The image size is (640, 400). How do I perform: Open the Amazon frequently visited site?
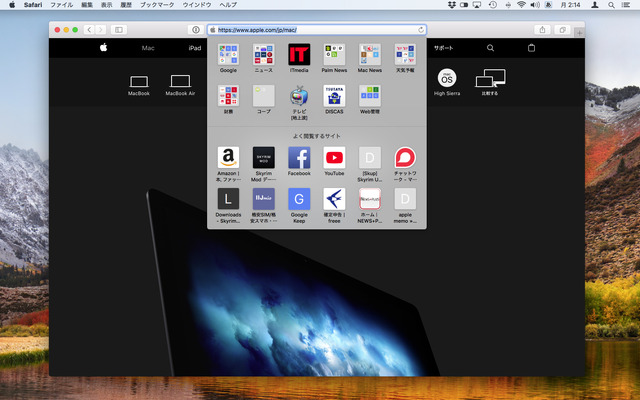click(x=228, y=158)
